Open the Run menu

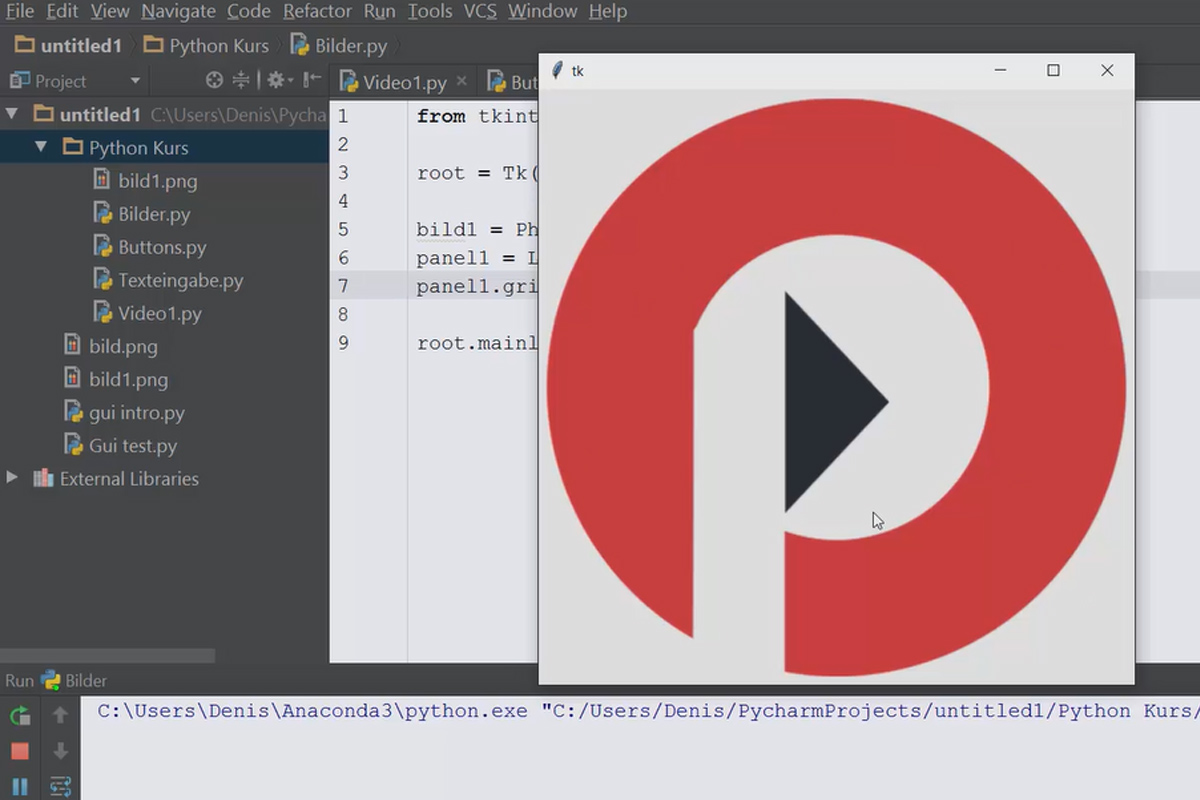pyautogui.click(x=379, y=12)
